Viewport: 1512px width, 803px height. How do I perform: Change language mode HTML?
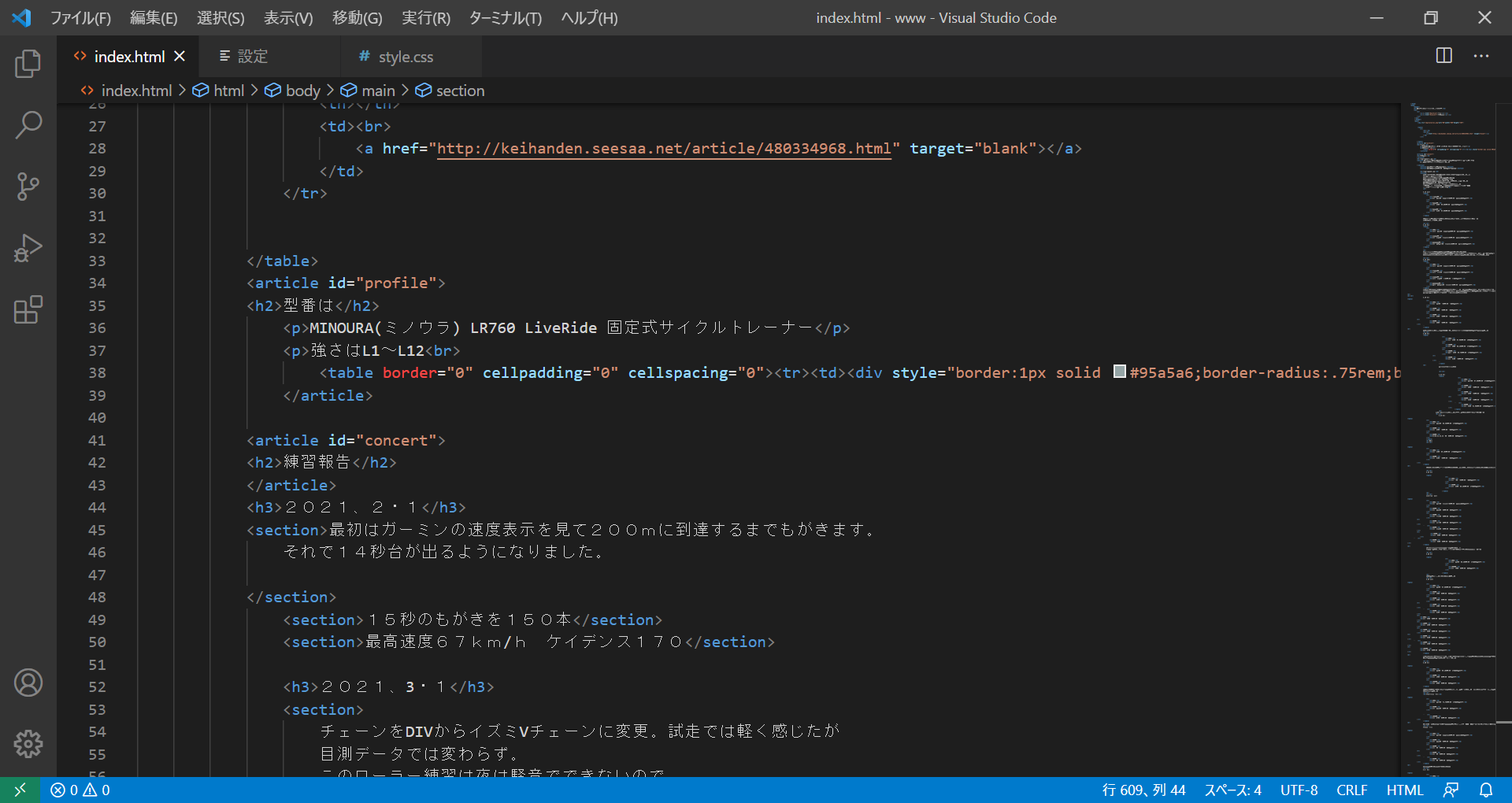(1405, 790)
